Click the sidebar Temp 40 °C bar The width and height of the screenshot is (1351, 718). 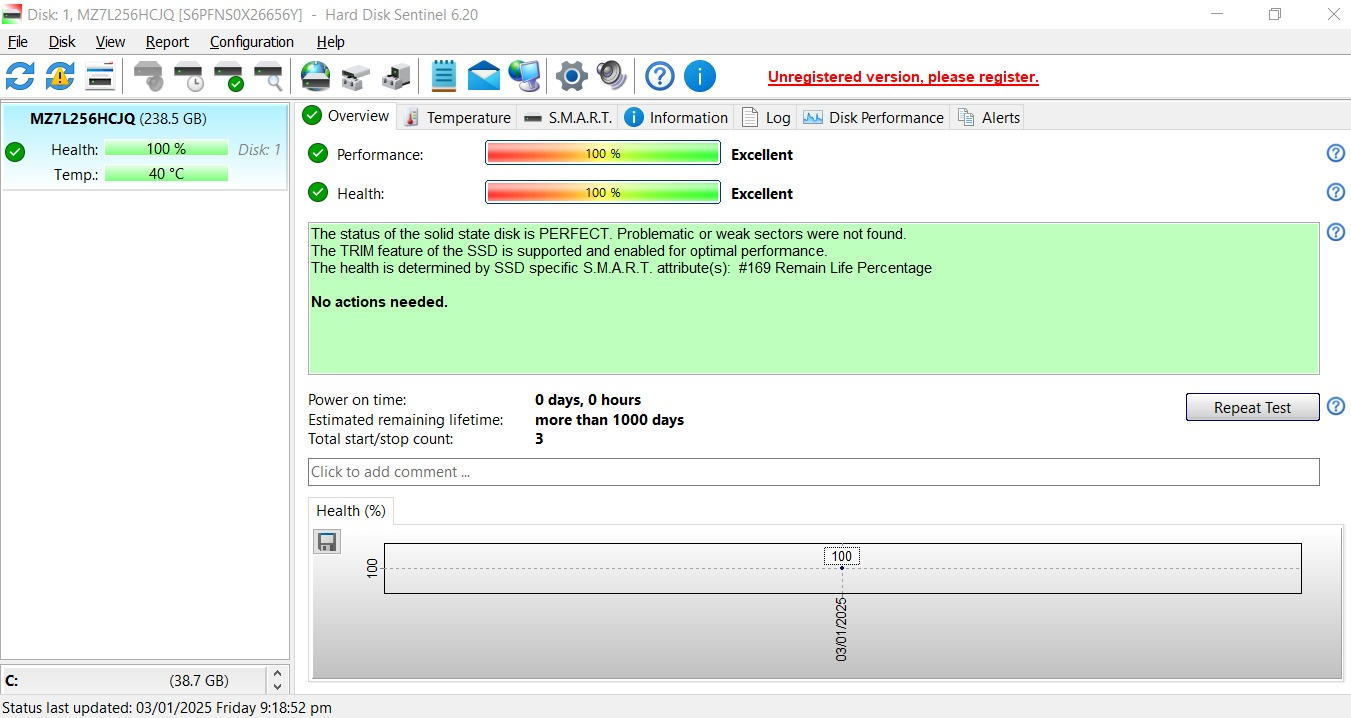[166, 174]
